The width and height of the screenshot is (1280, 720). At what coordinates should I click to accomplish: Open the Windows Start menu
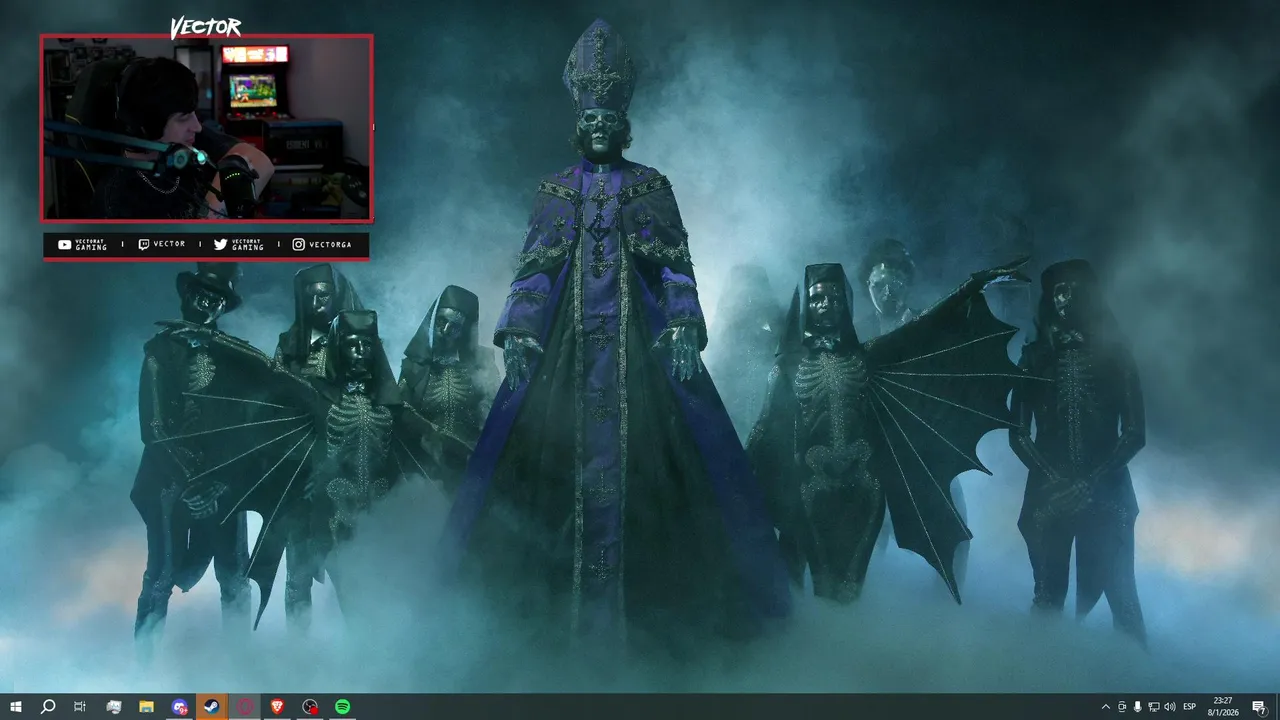[x=15, y=707]
